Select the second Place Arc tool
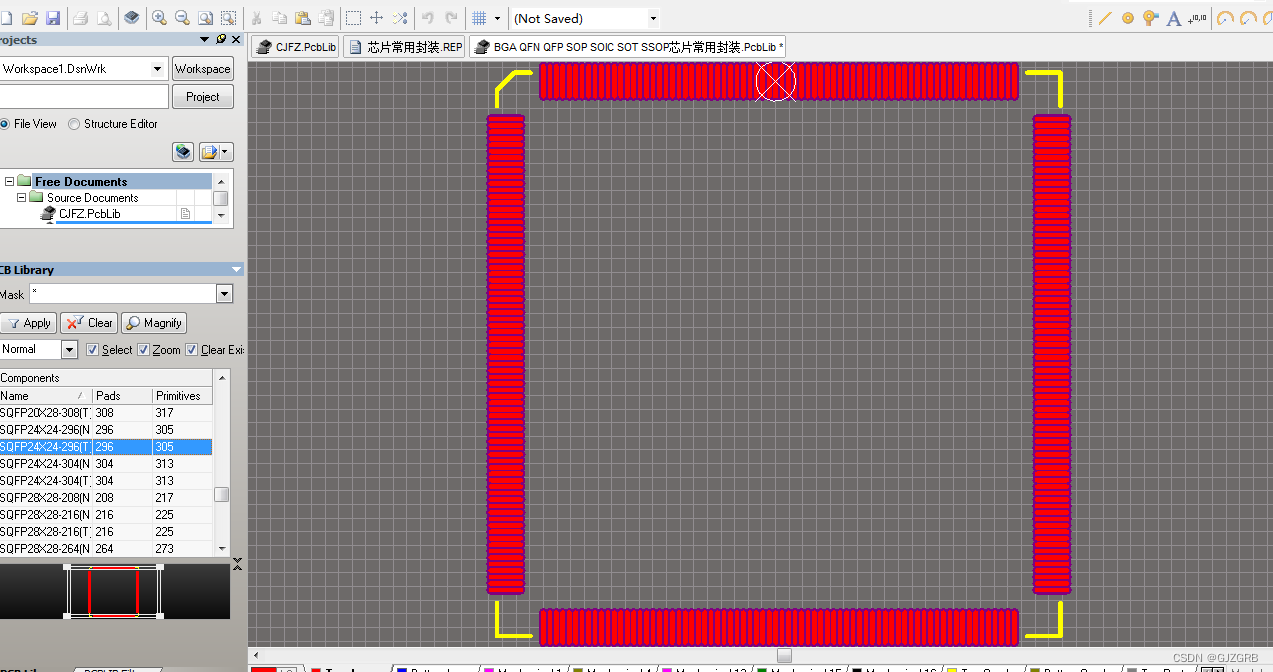1273x672 pixels. point(1248,18)
